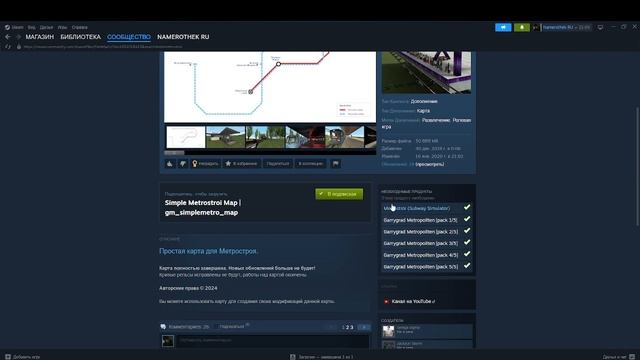Click the Развлечение add-on tag

(436, 120)
